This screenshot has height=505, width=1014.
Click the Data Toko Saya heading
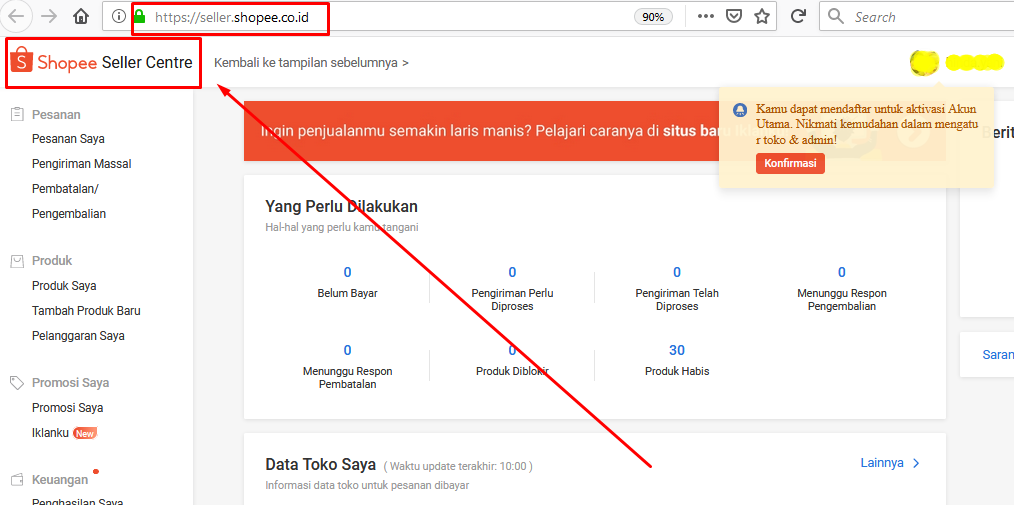tap(321, 465)
